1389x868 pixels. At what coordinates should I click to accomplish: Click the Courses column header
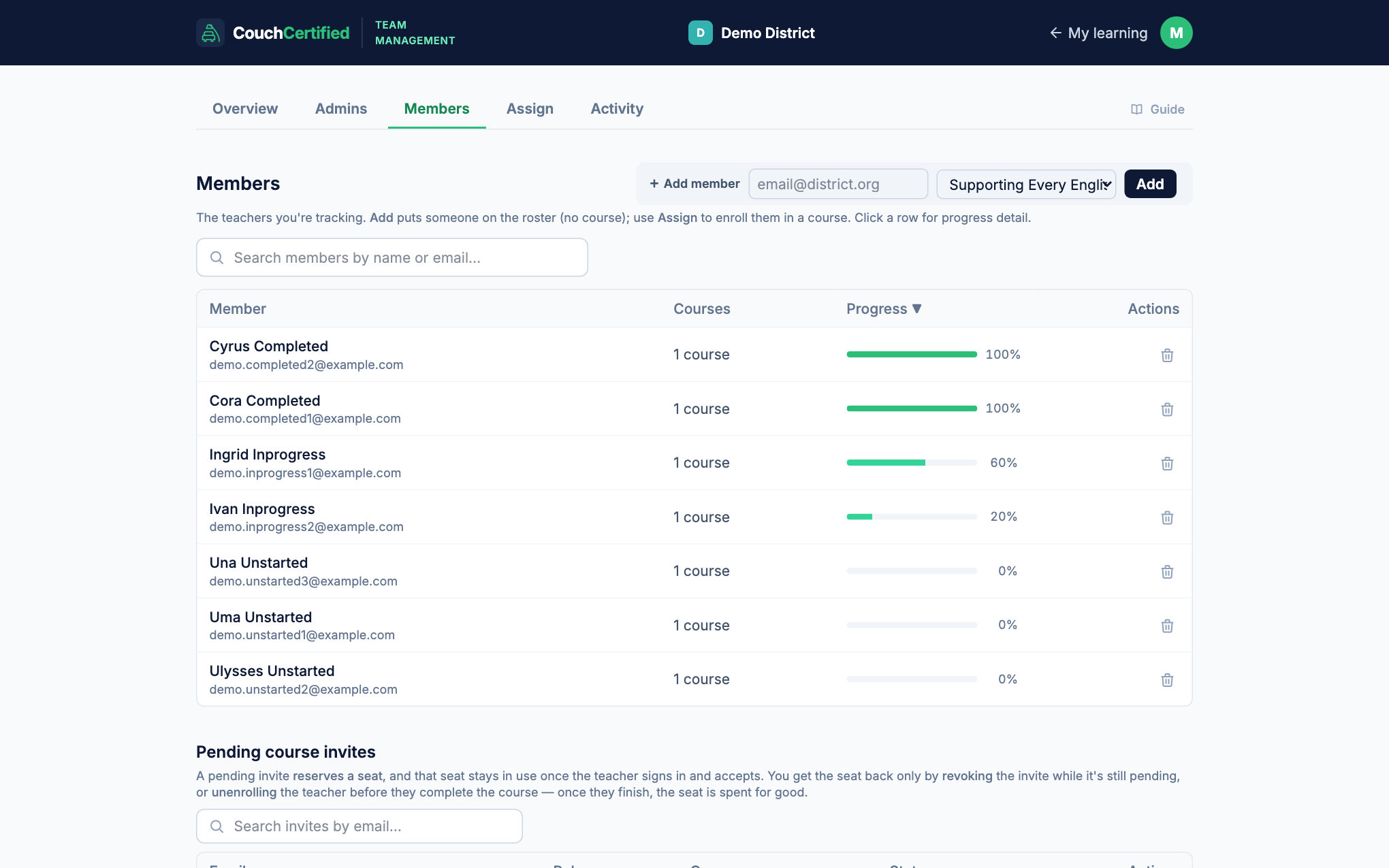point(701,308)
